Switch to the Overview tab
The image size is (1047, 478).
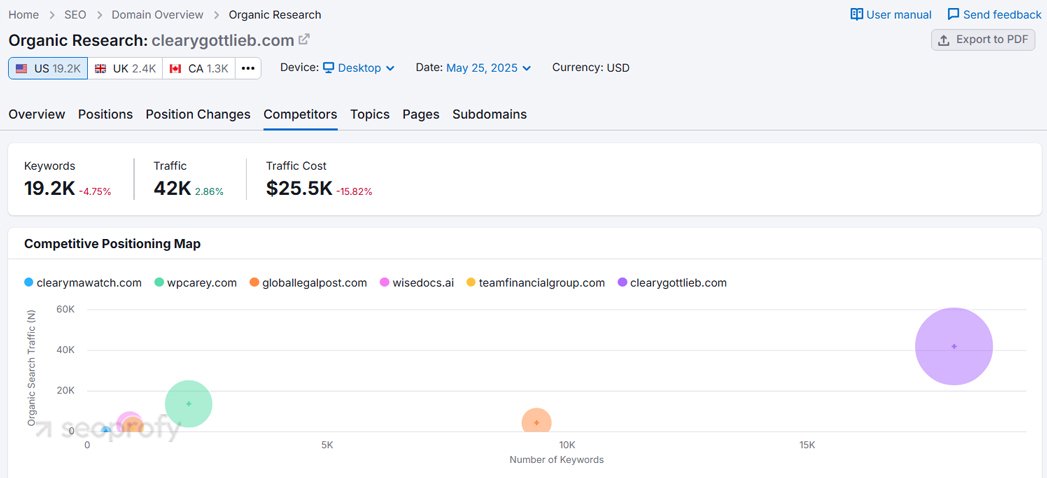(x=37, y=114)
